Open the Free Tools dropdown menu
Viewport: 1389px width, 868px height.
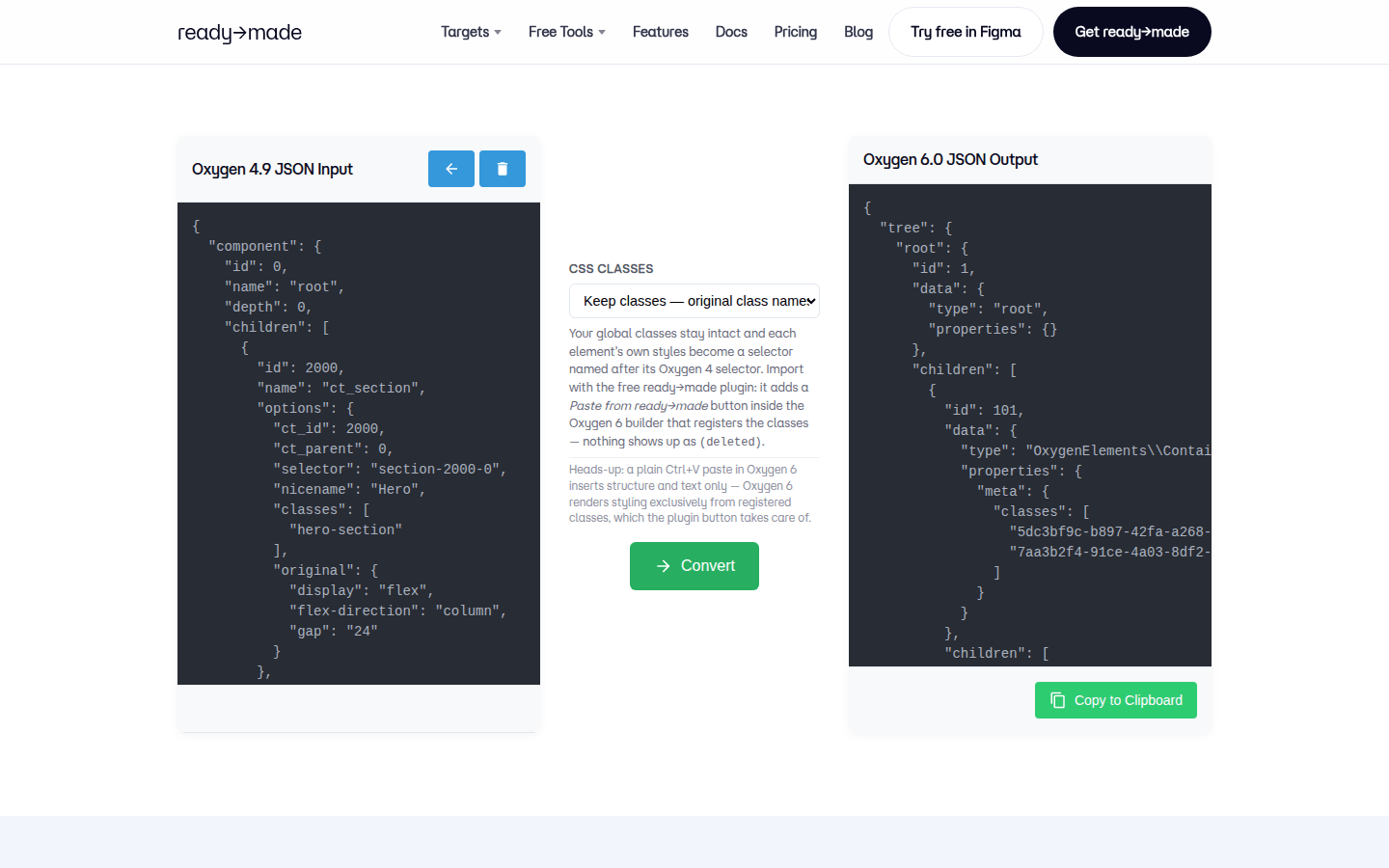click(x=567, y=32)
